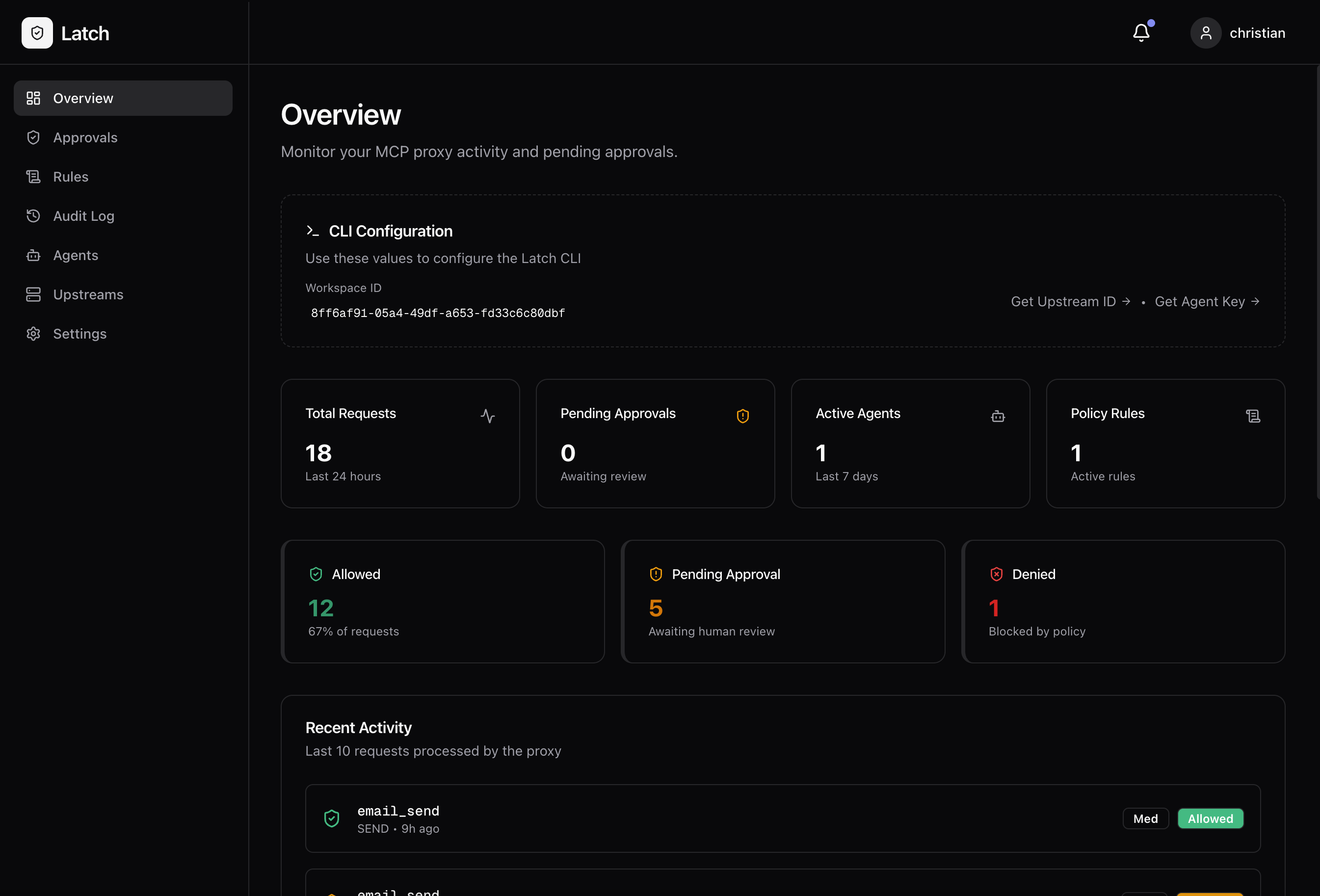This screenshot has height=896, width=1320.
Task: Open the christian user profile avatar
Action: 1207,32
